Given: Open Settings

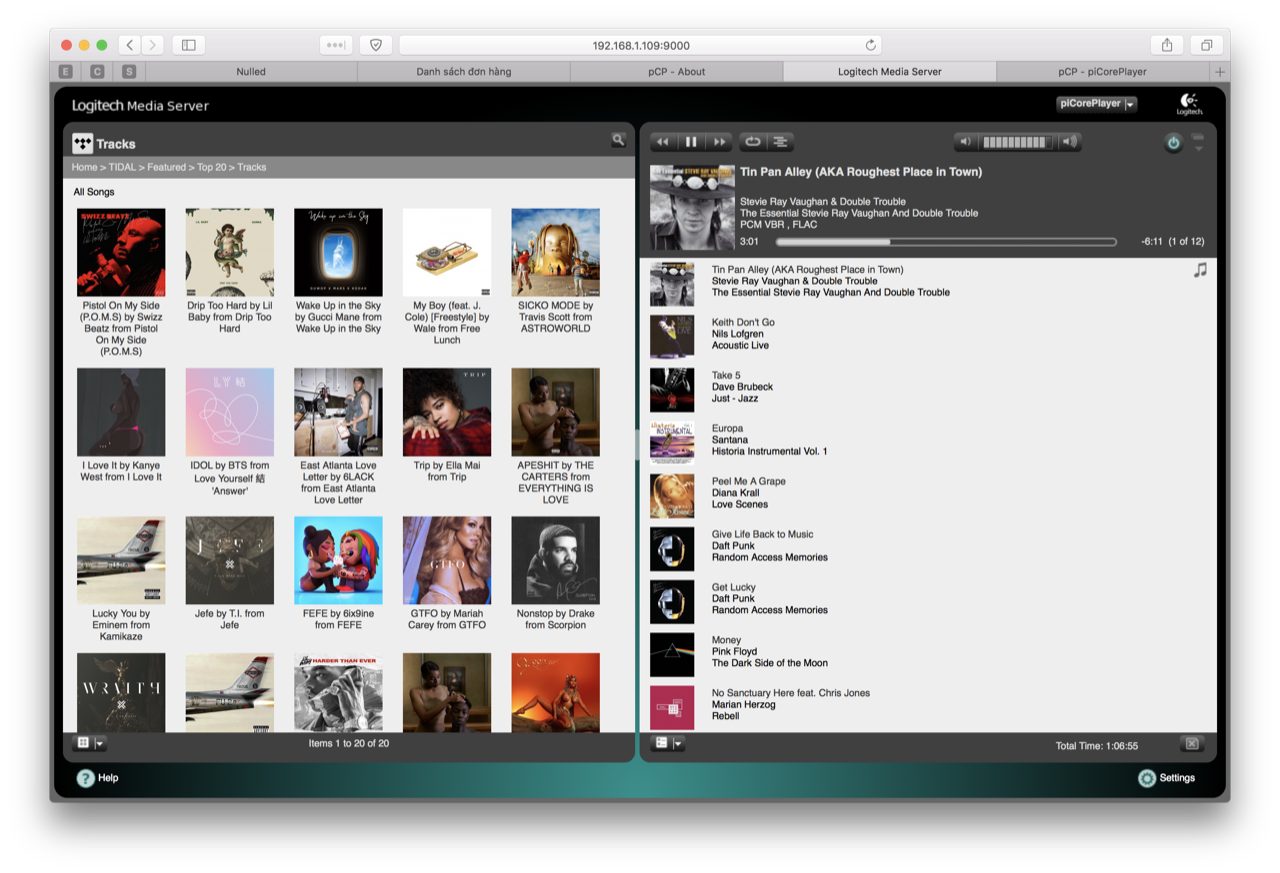Looking at the screenshot, I should [x=1166, y=778].
